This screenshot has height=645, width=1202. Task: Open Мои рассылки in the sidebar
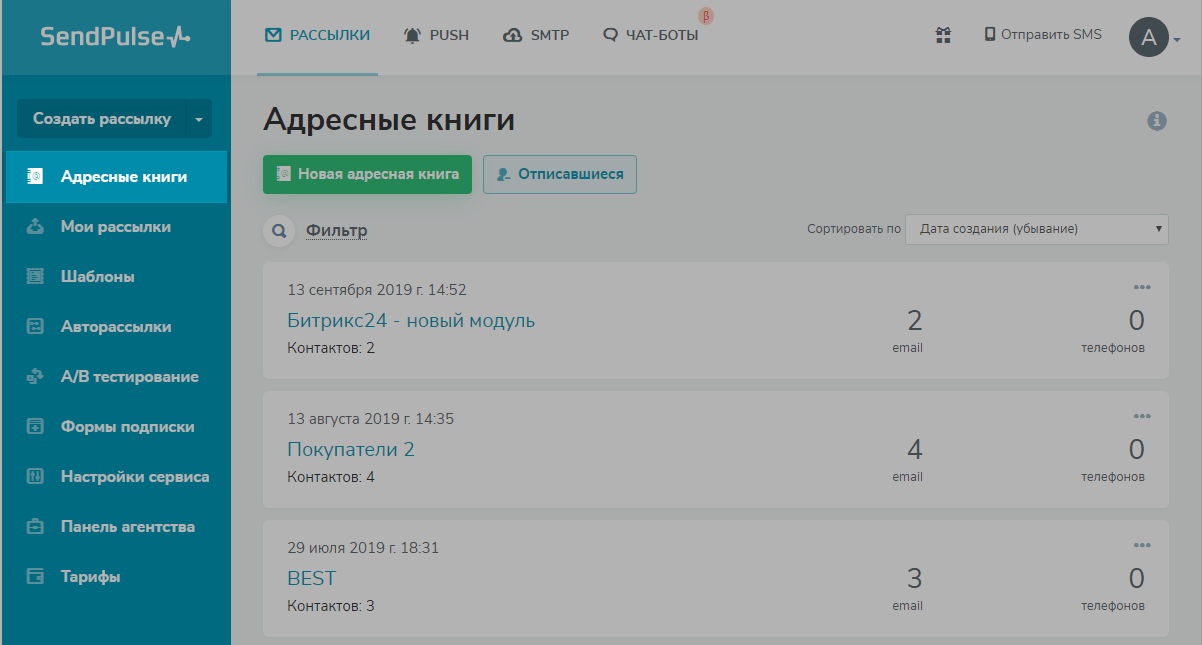116,227
